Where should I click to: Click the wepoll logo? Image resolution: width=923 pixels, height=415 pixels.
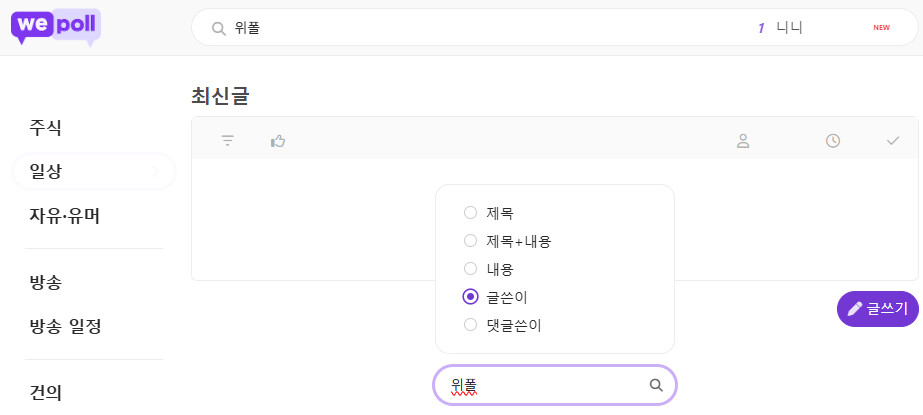point(56,27)
